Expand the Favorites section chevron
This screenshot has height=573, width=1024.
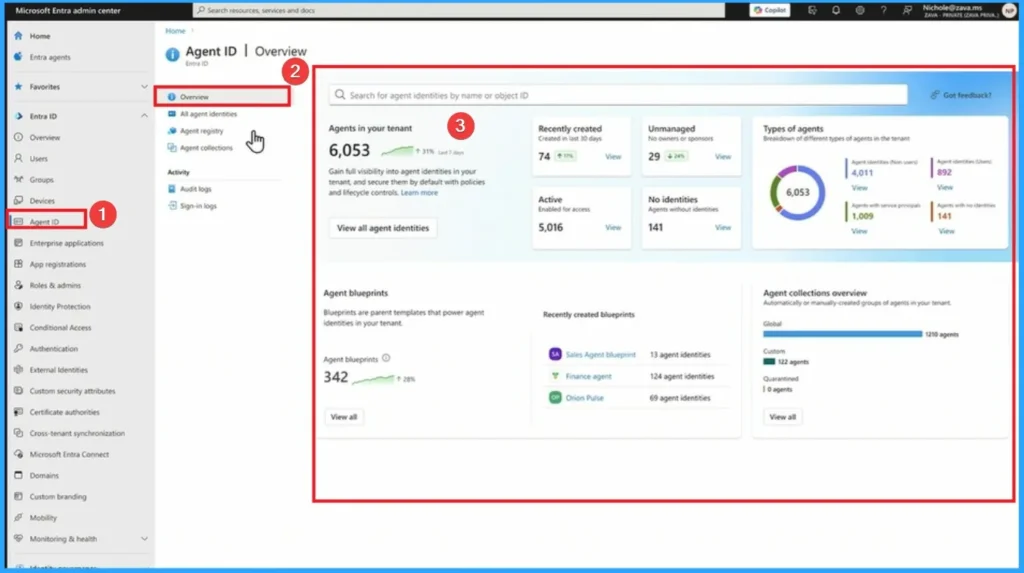pyautogui.click(x=144, y=87)
